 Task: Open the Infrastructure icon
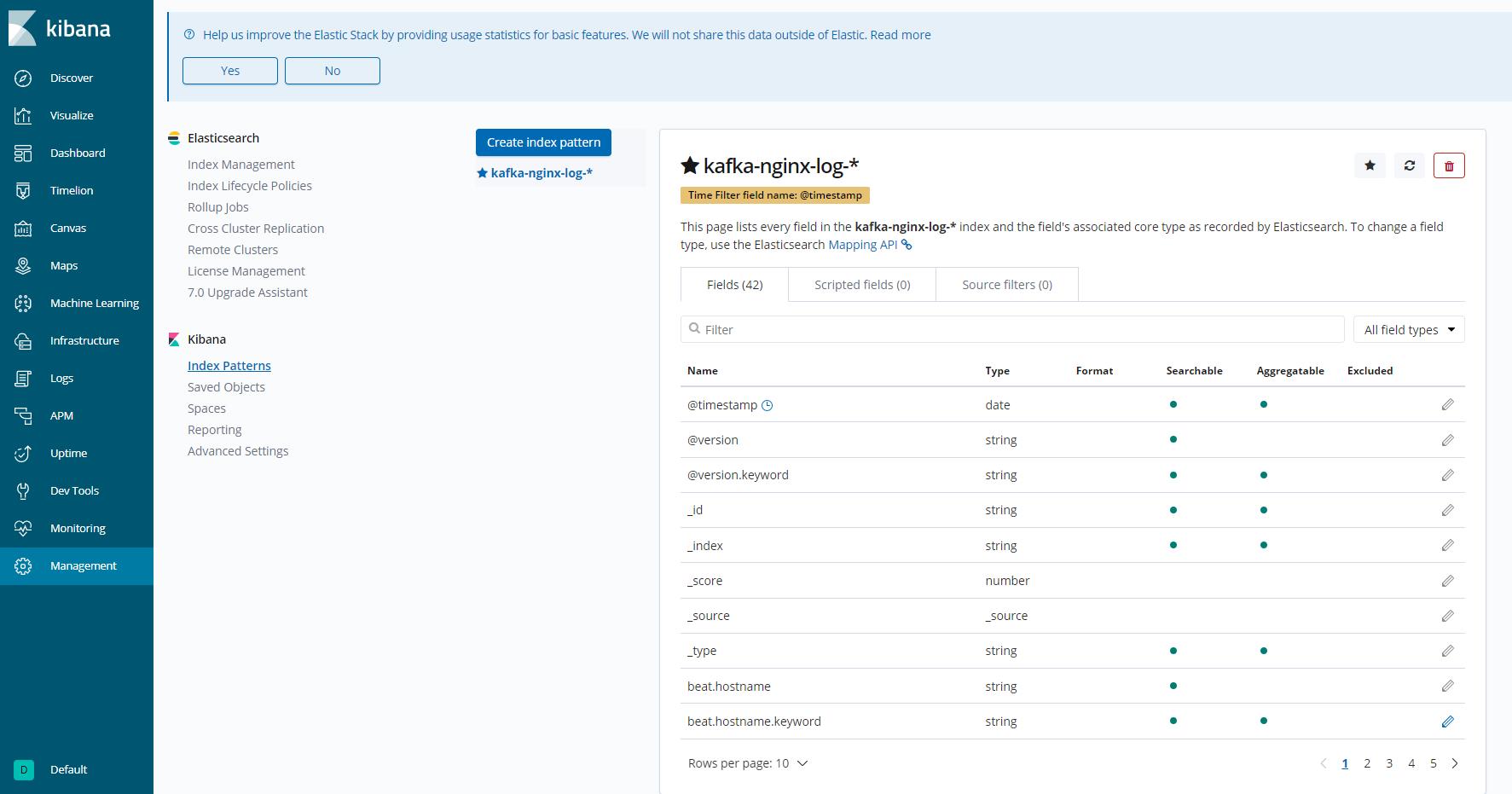[23, 340]
